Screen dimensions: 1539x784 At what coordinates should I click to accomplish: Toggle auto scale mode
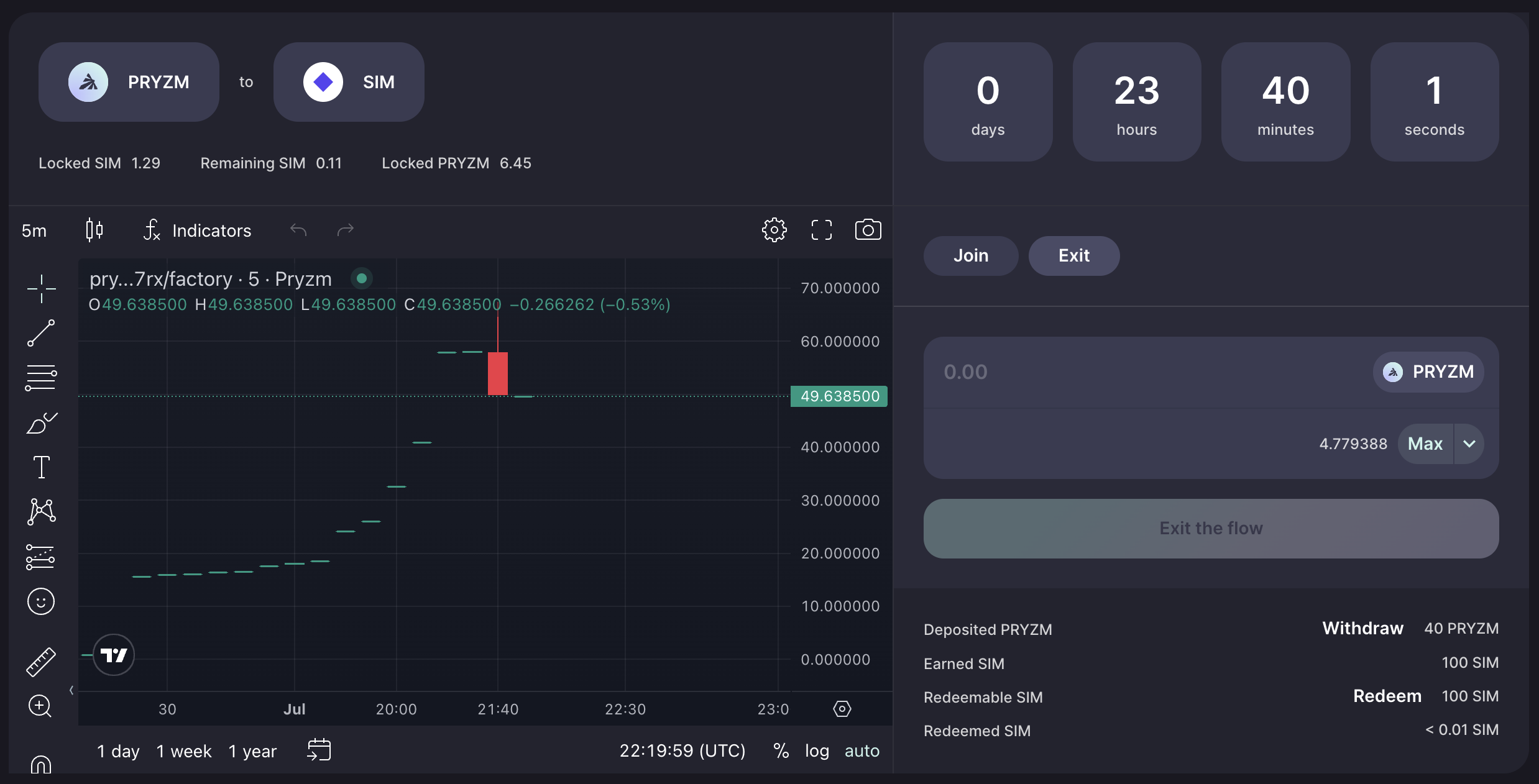pos(862,751)
